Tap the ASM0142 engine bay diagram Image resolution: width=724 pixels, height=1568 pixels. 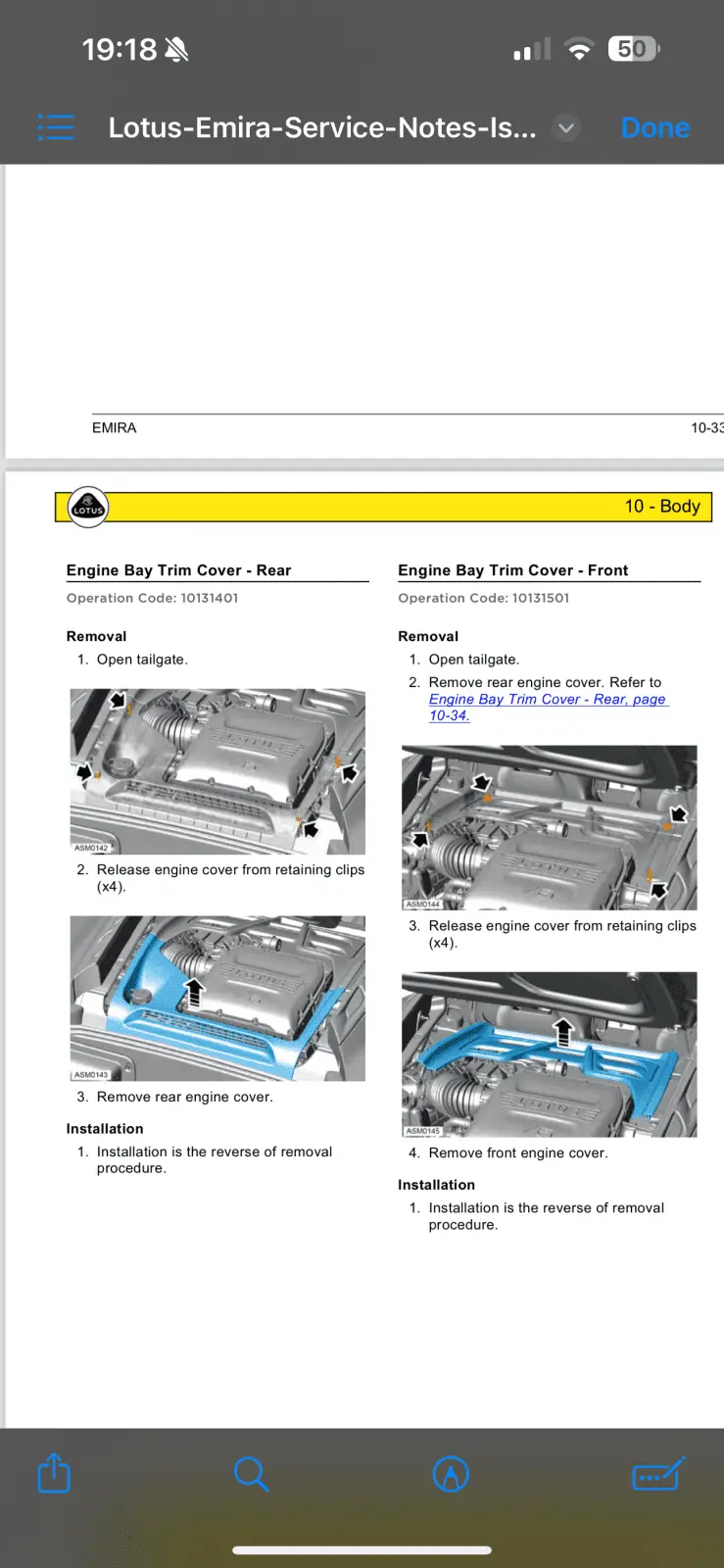[217, 771]
